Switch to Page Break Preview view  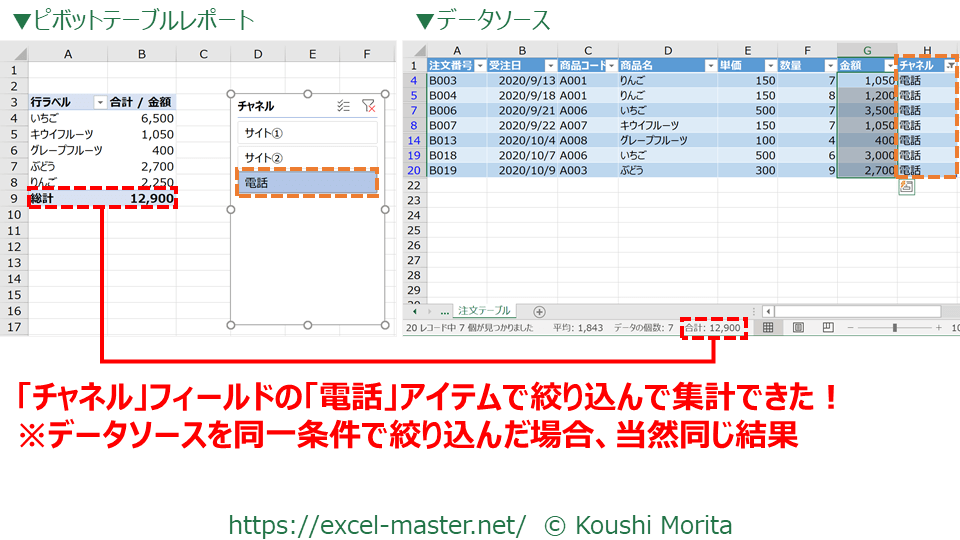(828, 327)
